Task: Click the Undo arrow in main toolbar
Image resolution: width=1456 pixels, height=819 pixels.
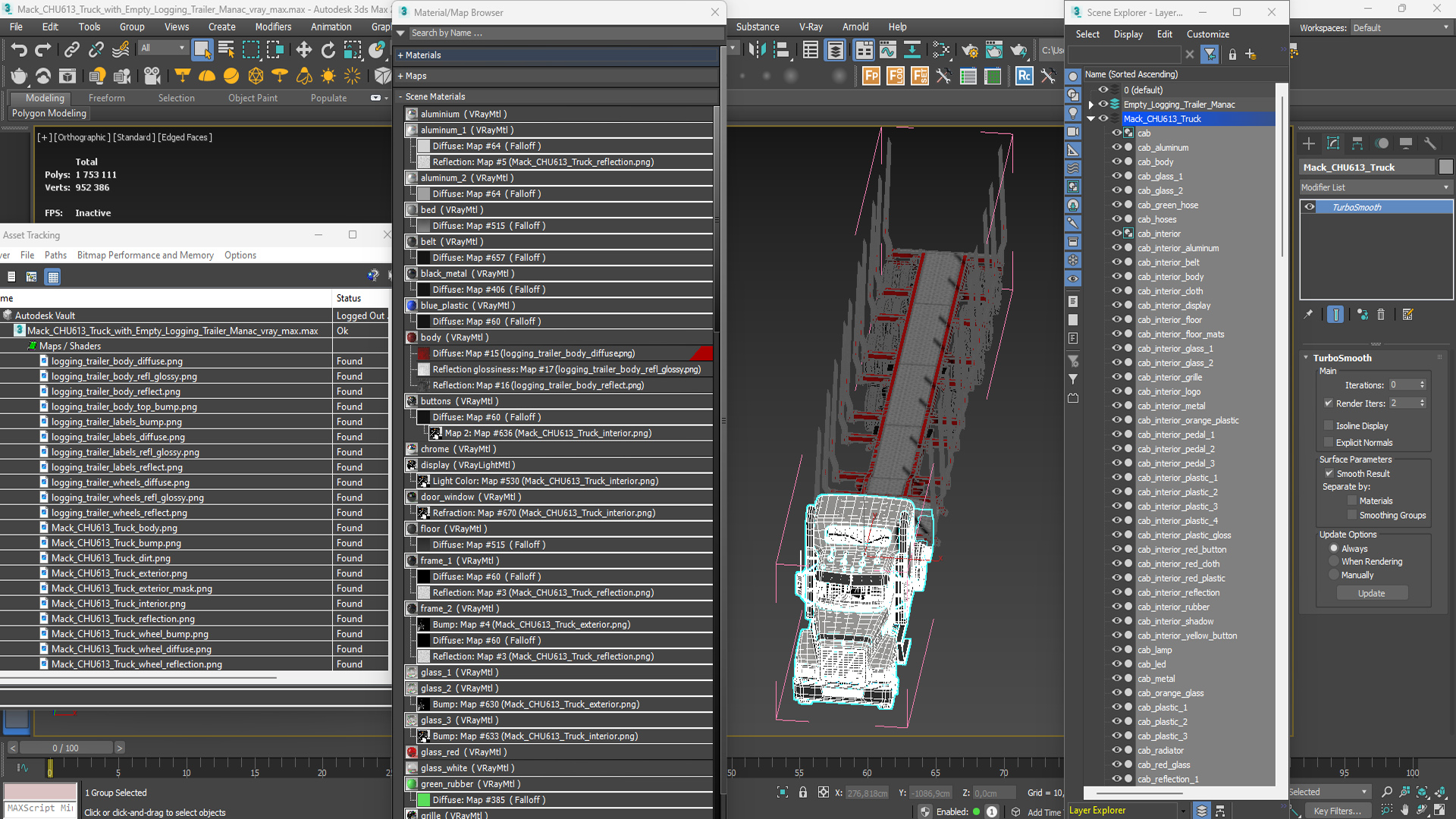Action: [19, 50]
